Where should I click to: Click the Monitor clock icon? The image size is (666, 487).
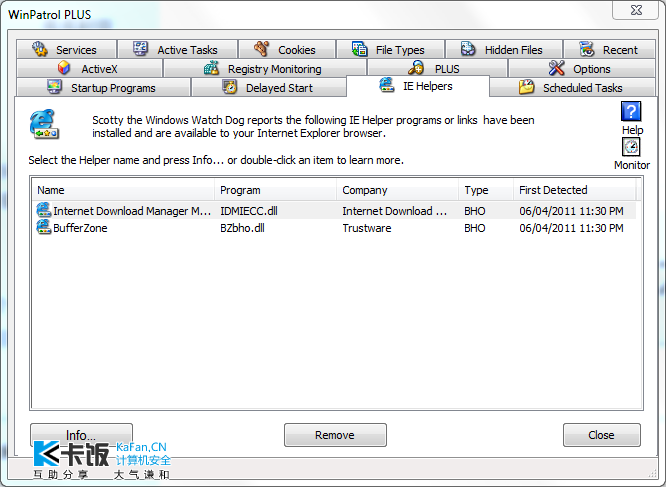click(x=631, y=147)
